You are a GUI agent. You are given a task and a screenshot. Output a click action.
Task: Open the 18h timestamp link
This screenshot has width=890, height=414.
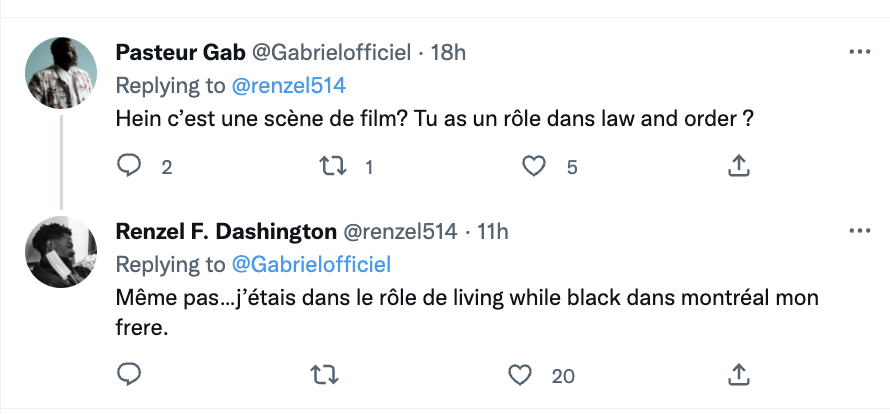click(x=448, y=52)
